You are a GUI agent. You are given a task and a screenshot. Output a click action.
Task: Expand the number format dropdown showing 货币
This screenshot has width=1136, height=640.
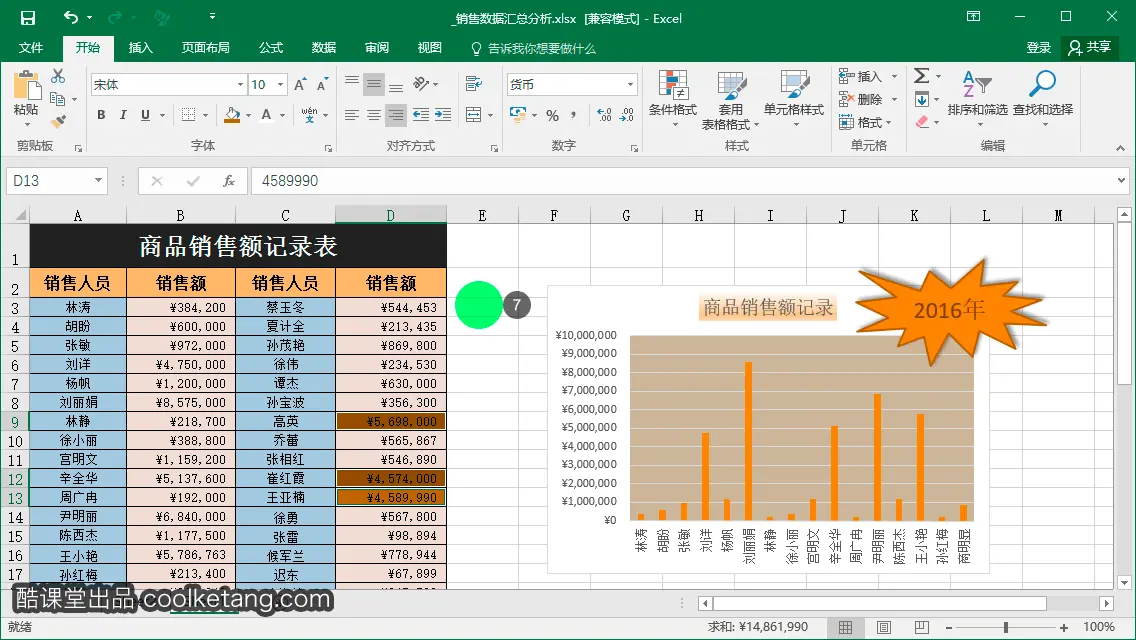tap(630, 85)
